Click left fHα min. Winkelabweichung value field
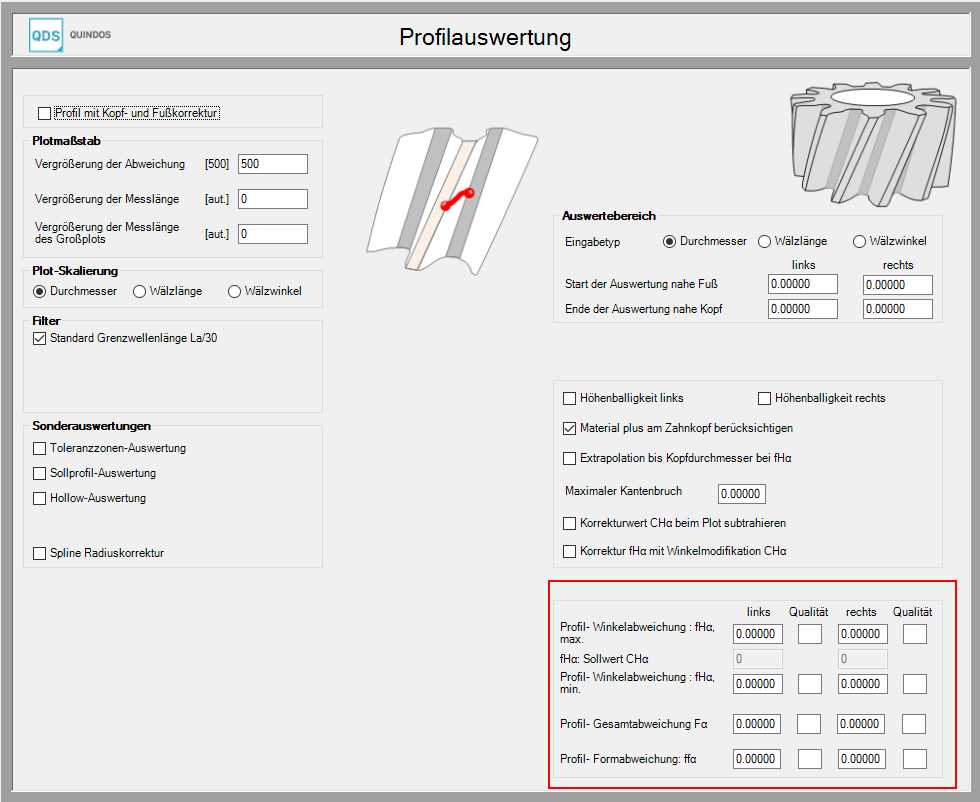The height and width of the screenshot is (802, 980). (758, 684)
